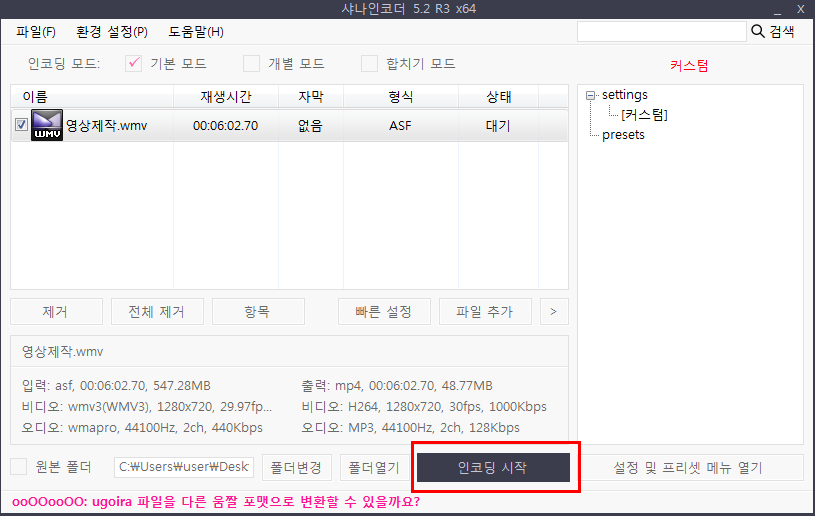Click the 폴더변경 button

tap(297, 467)
